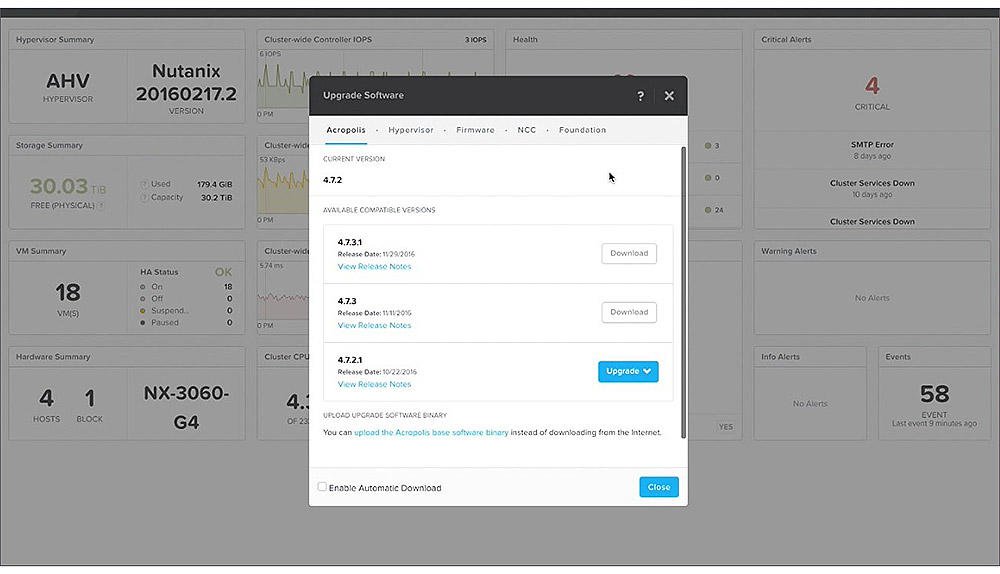Go to the Foundation tab
This screenshot has width=1000, height=574.
tap(582, 130)
